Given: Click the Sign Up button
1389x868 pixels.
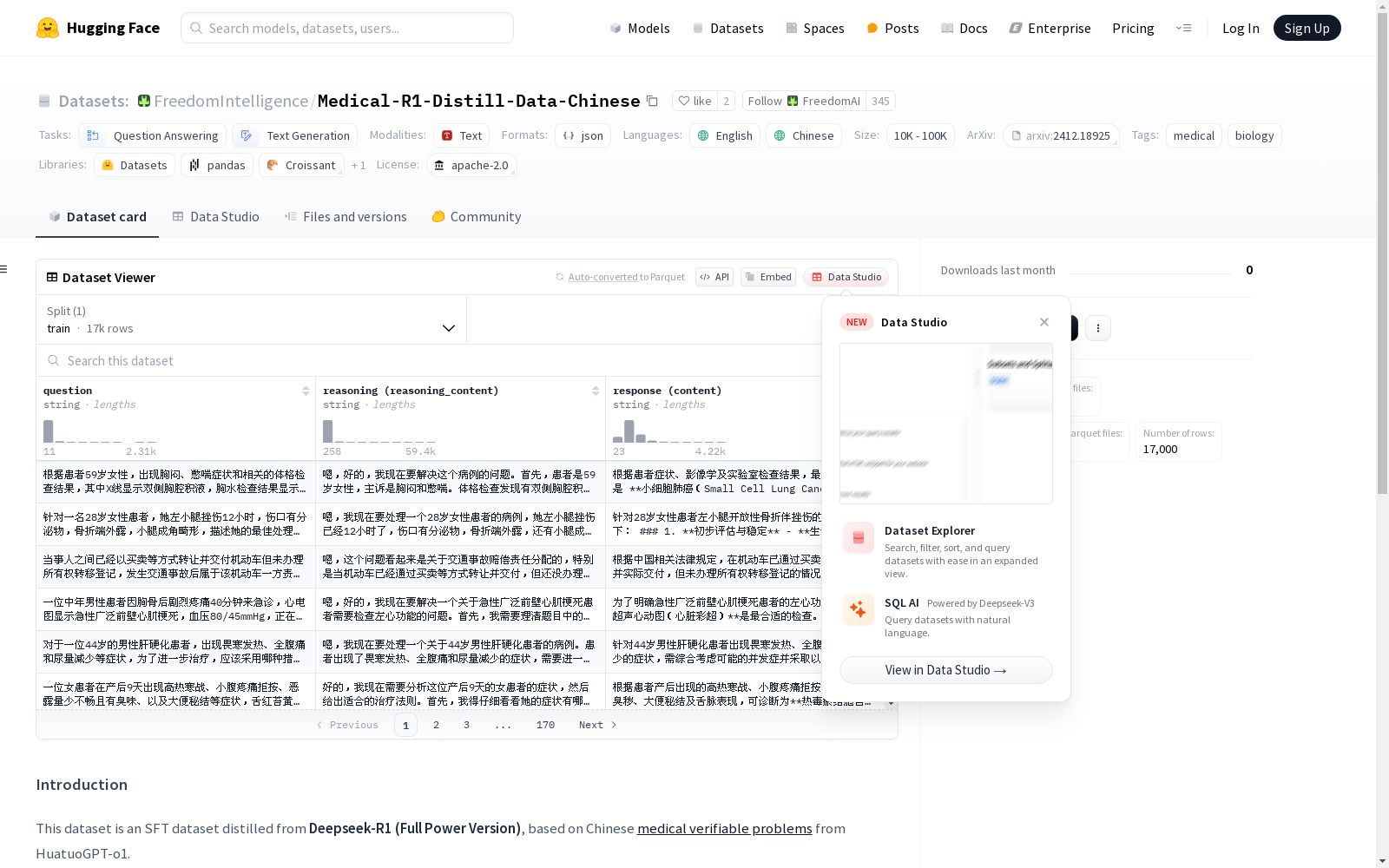Looking at the screenshot, I should click(1307, 28).
